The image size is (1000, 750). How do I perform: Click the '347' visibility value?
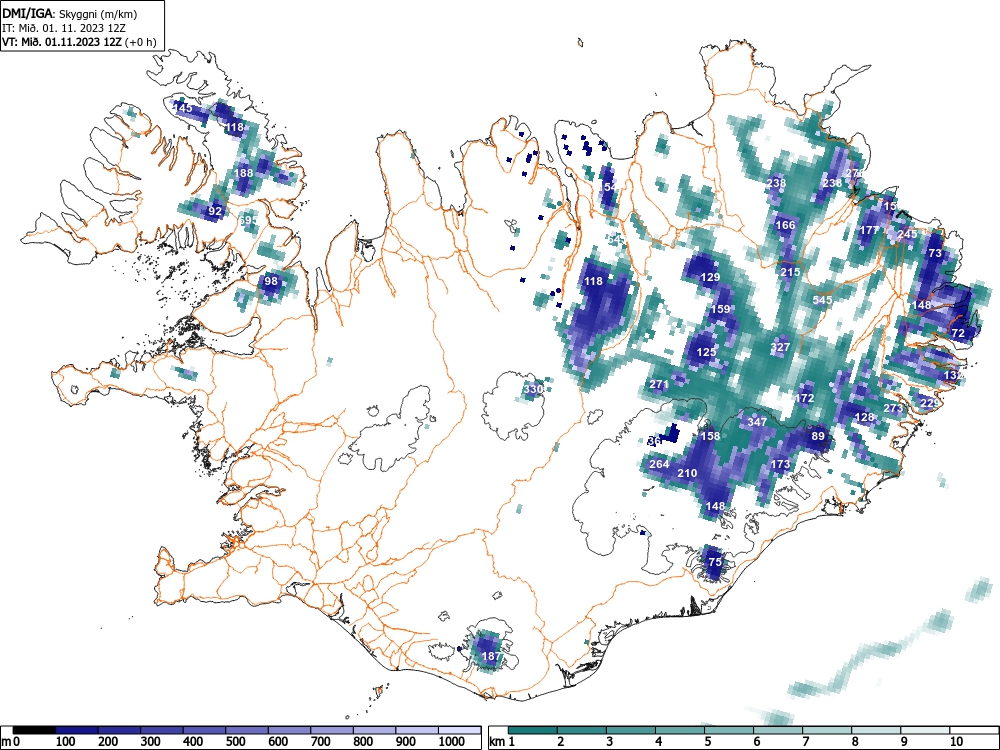coord(757,422)
